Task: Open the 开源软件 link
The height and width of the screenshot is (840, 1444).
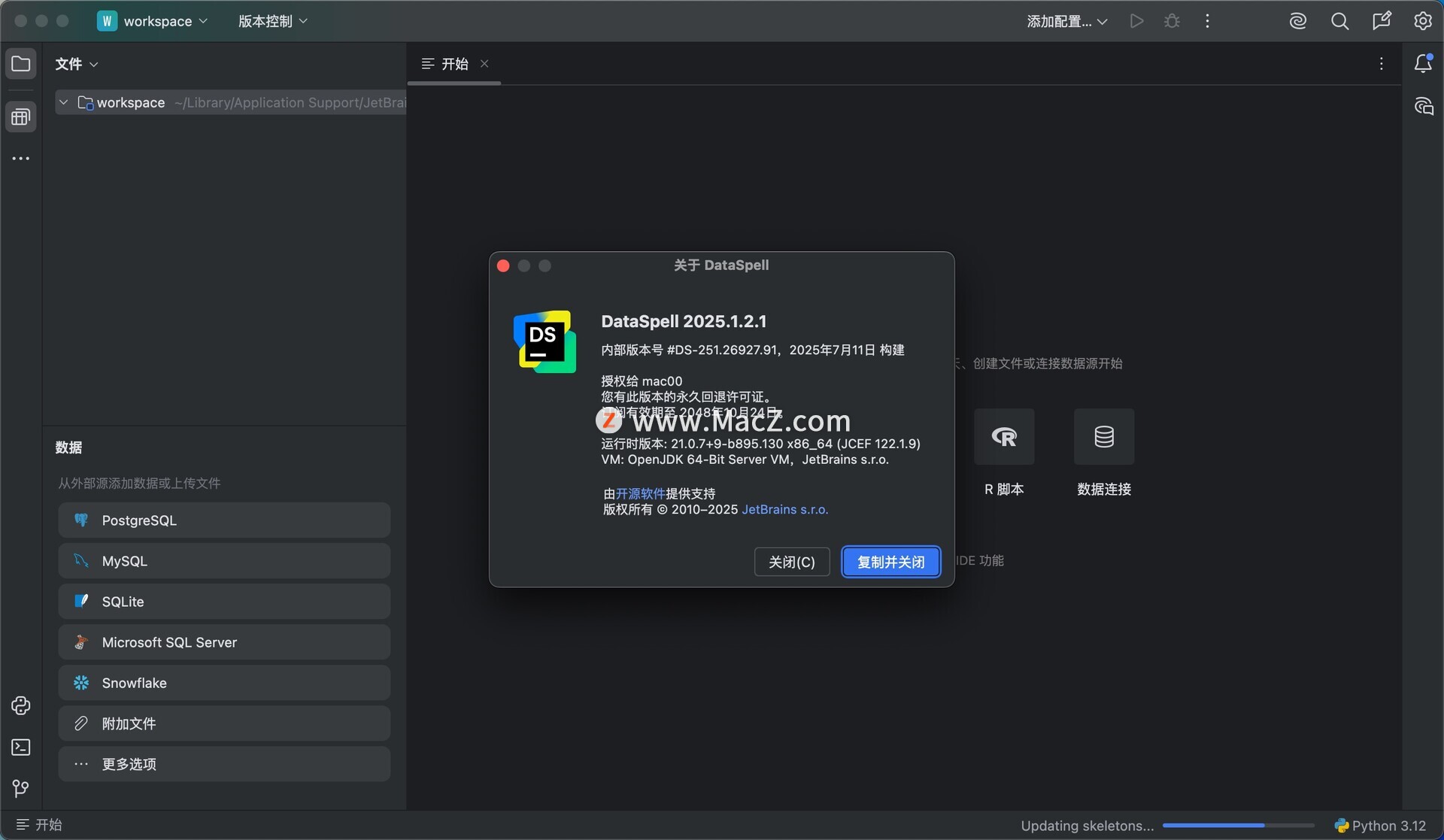Action: pyautogui.click(x=640, y=494)
